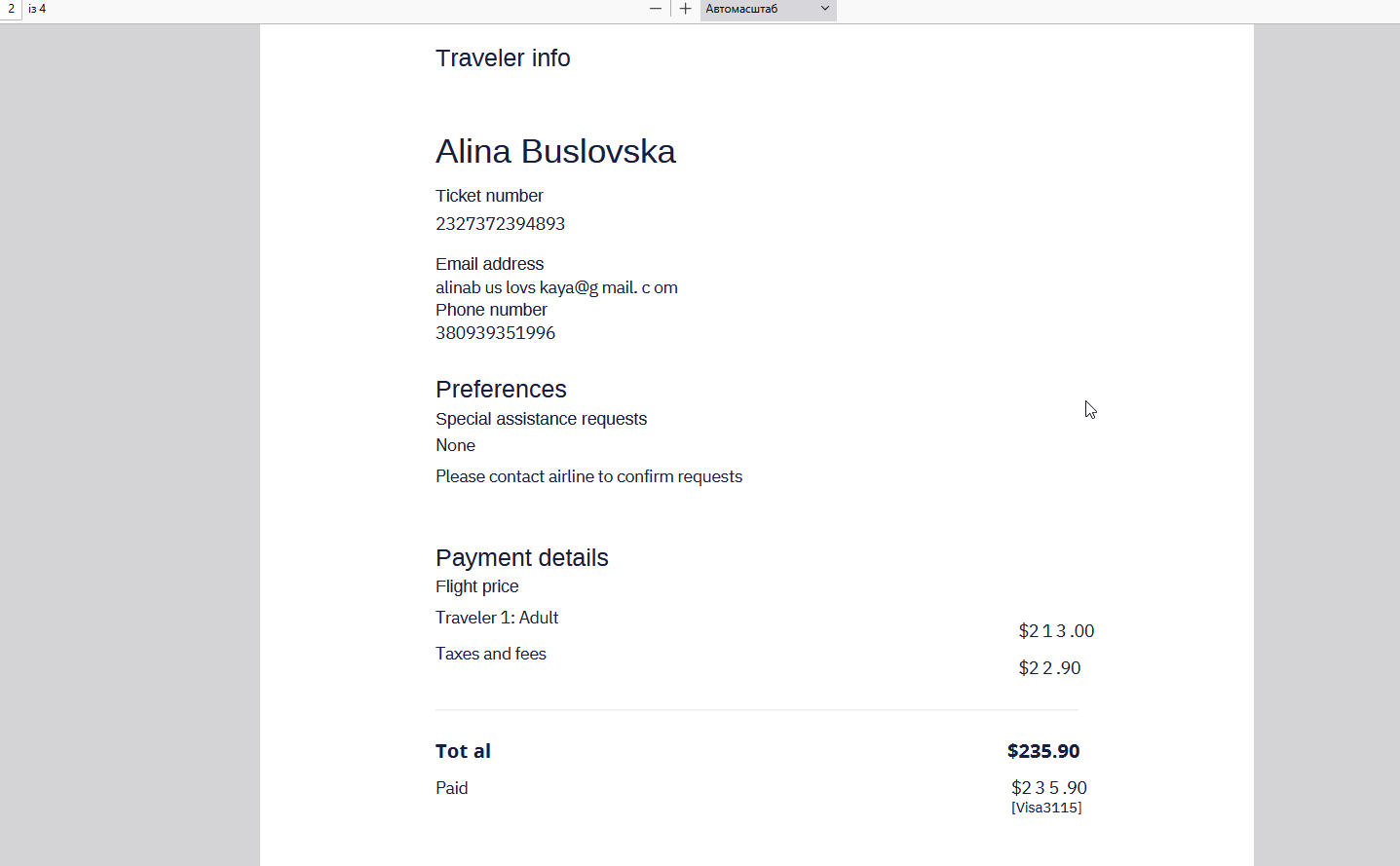Click the traveler's email address text
Viewport: 1400px width, 866px height.
point(556,287)
